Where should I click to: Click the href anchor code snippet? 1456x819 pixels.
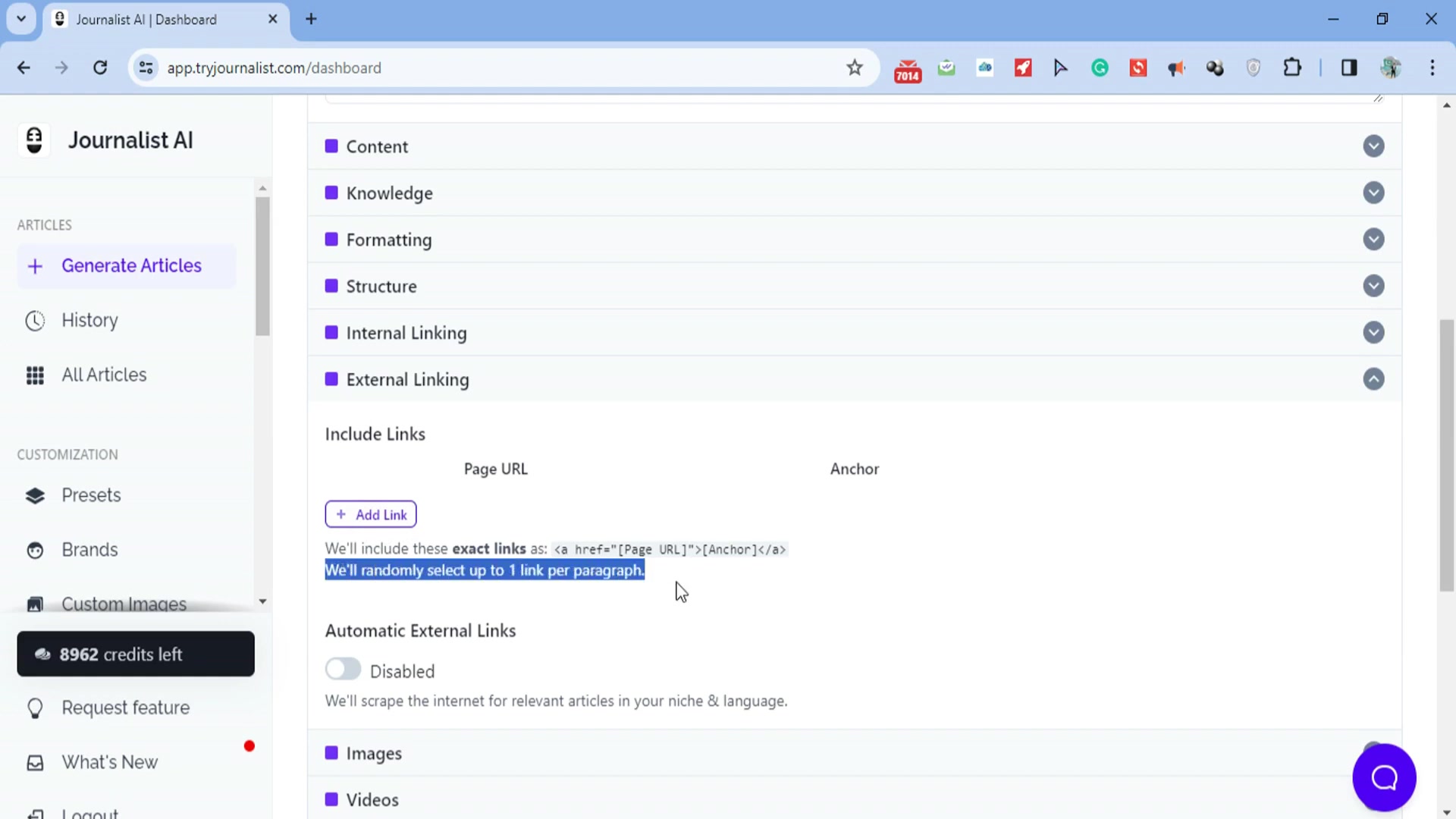(670, 550)
